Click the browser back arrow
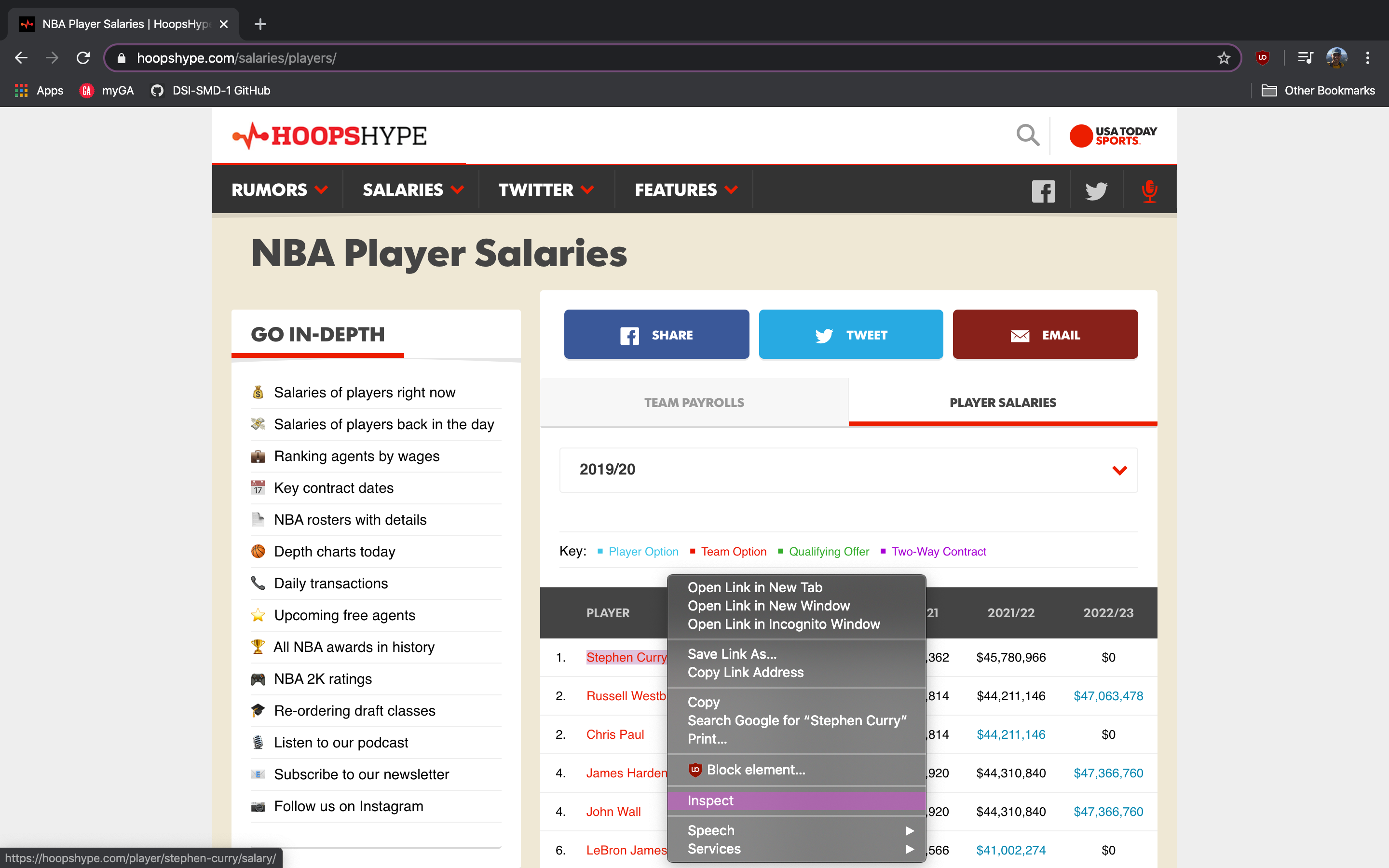Image resolution: width=1389 pixels, height=868 pixels. coord(21,58)
